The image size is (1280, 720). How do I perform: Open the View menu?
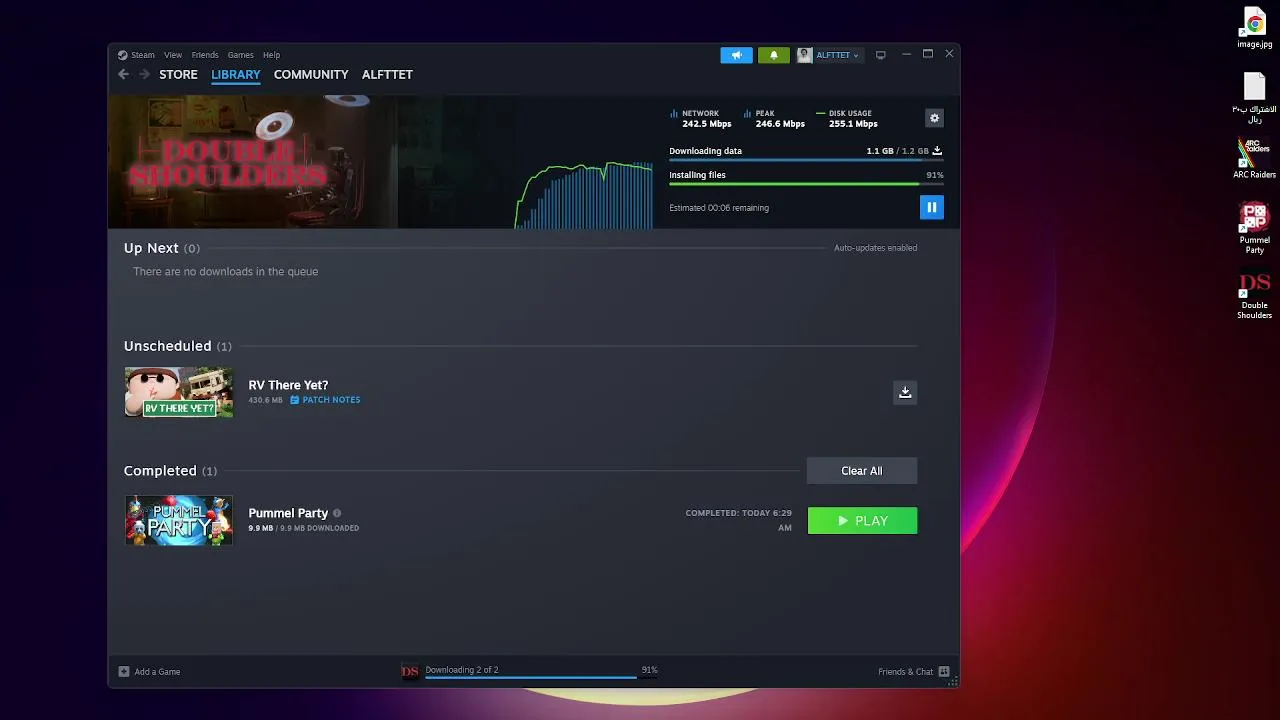click(x=173, y=55)
